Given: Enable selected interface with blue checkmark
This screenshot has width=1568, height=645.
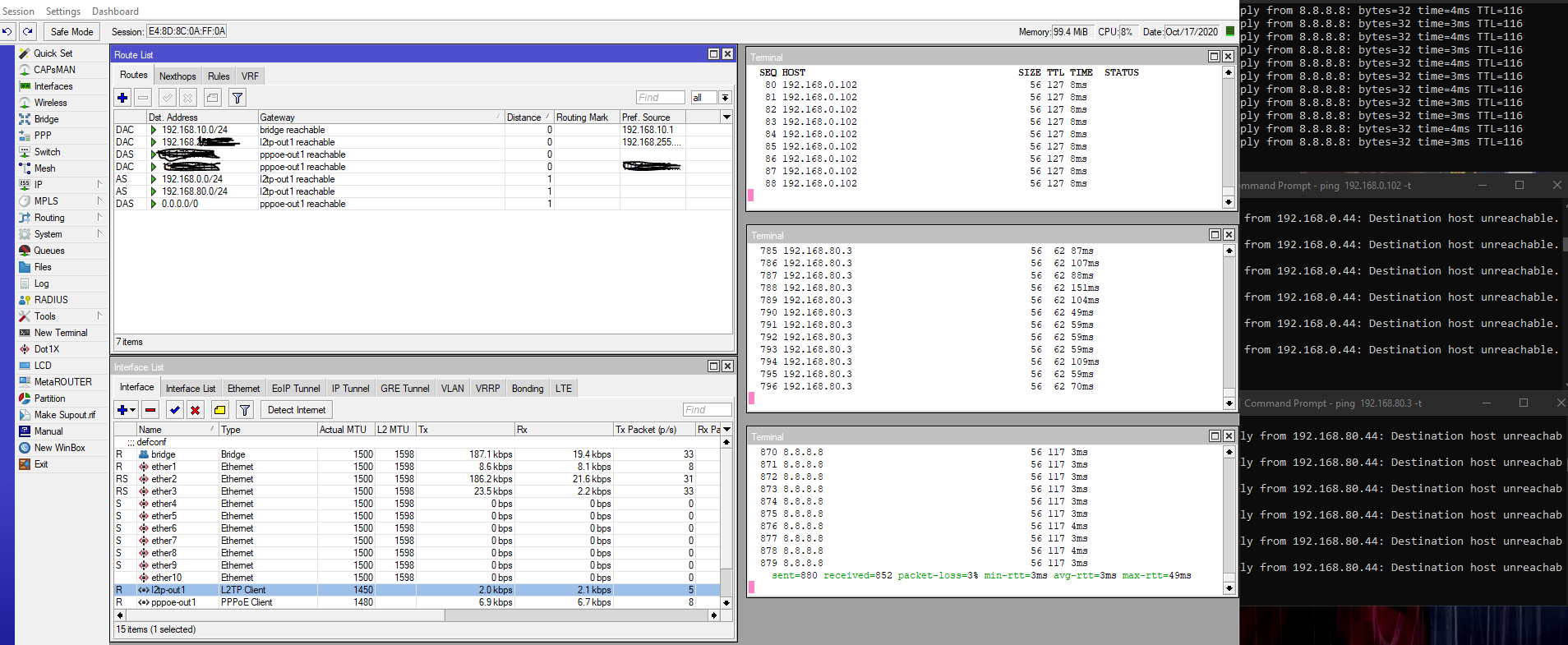Looking at the screenshot, I should click(x=175, y=410).
